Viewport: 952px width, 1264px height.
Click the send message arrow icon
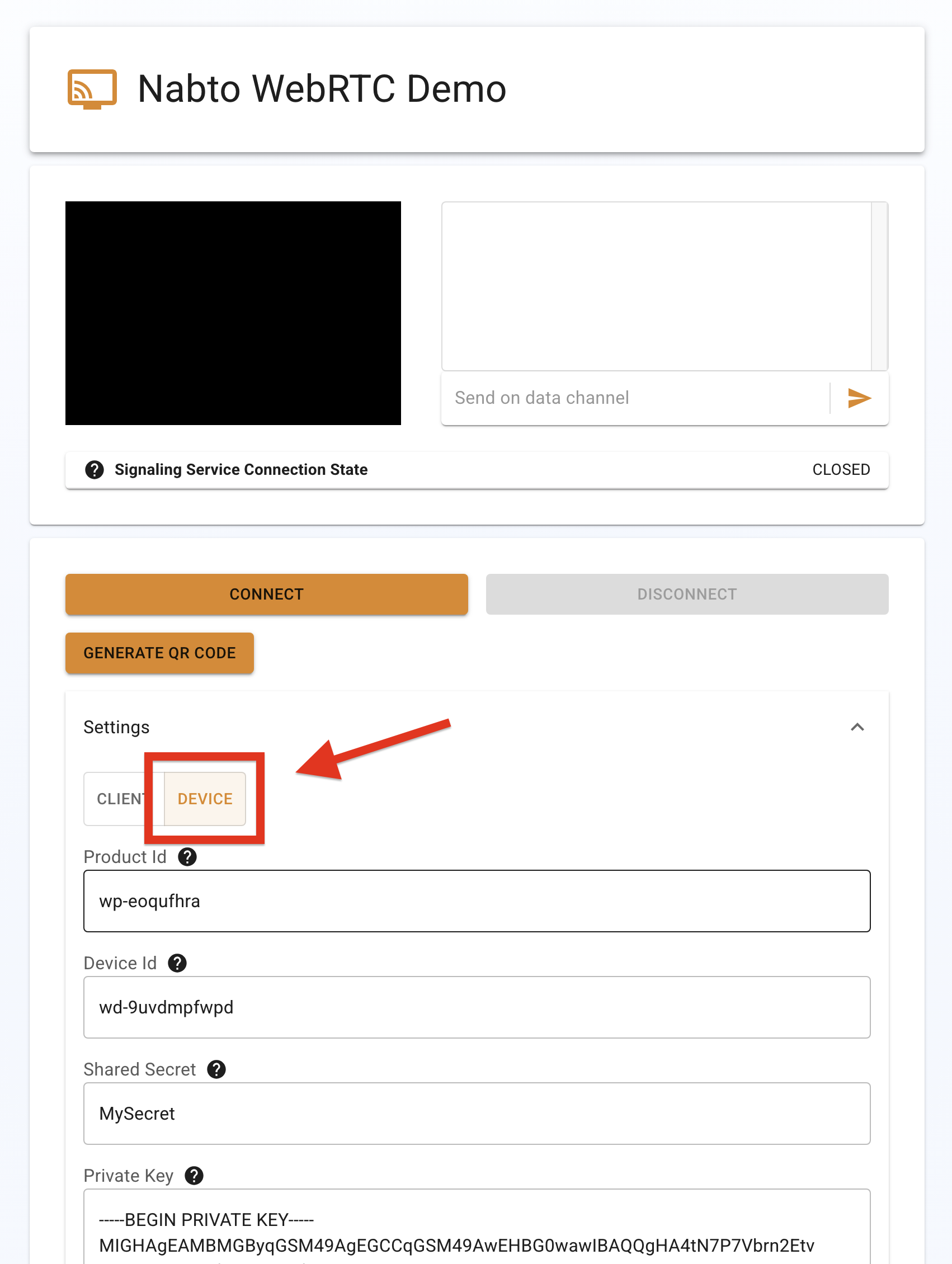[x=859, y=398]
